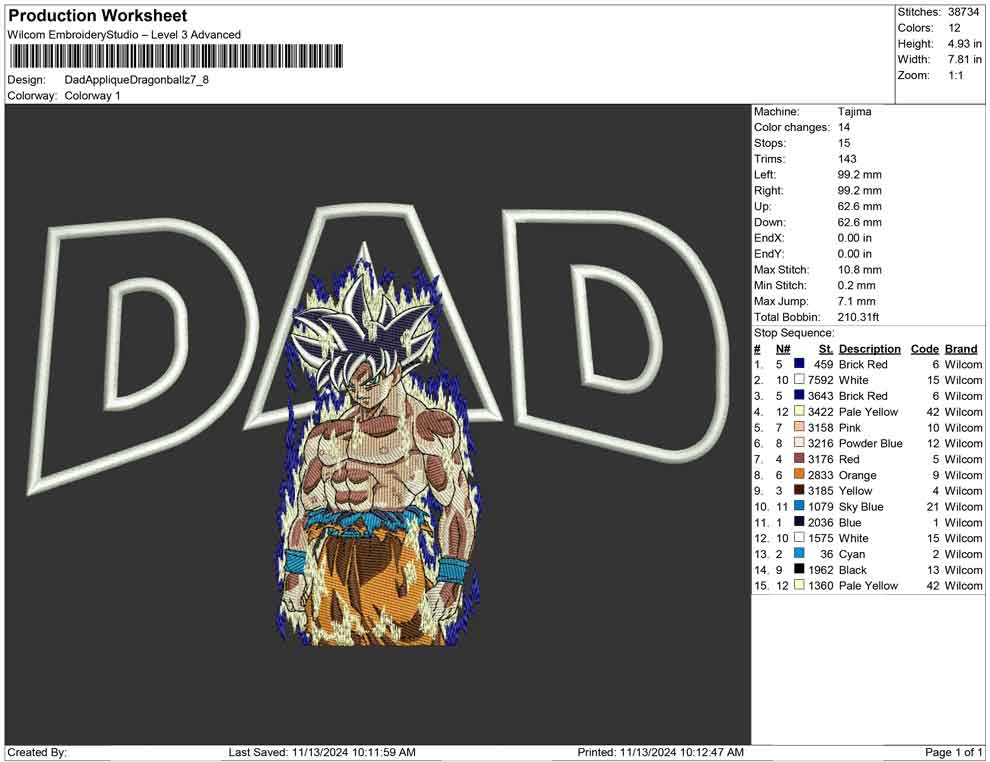Select the 'Sky Blue' description text

pyautogui.click(x=861, y=506)
